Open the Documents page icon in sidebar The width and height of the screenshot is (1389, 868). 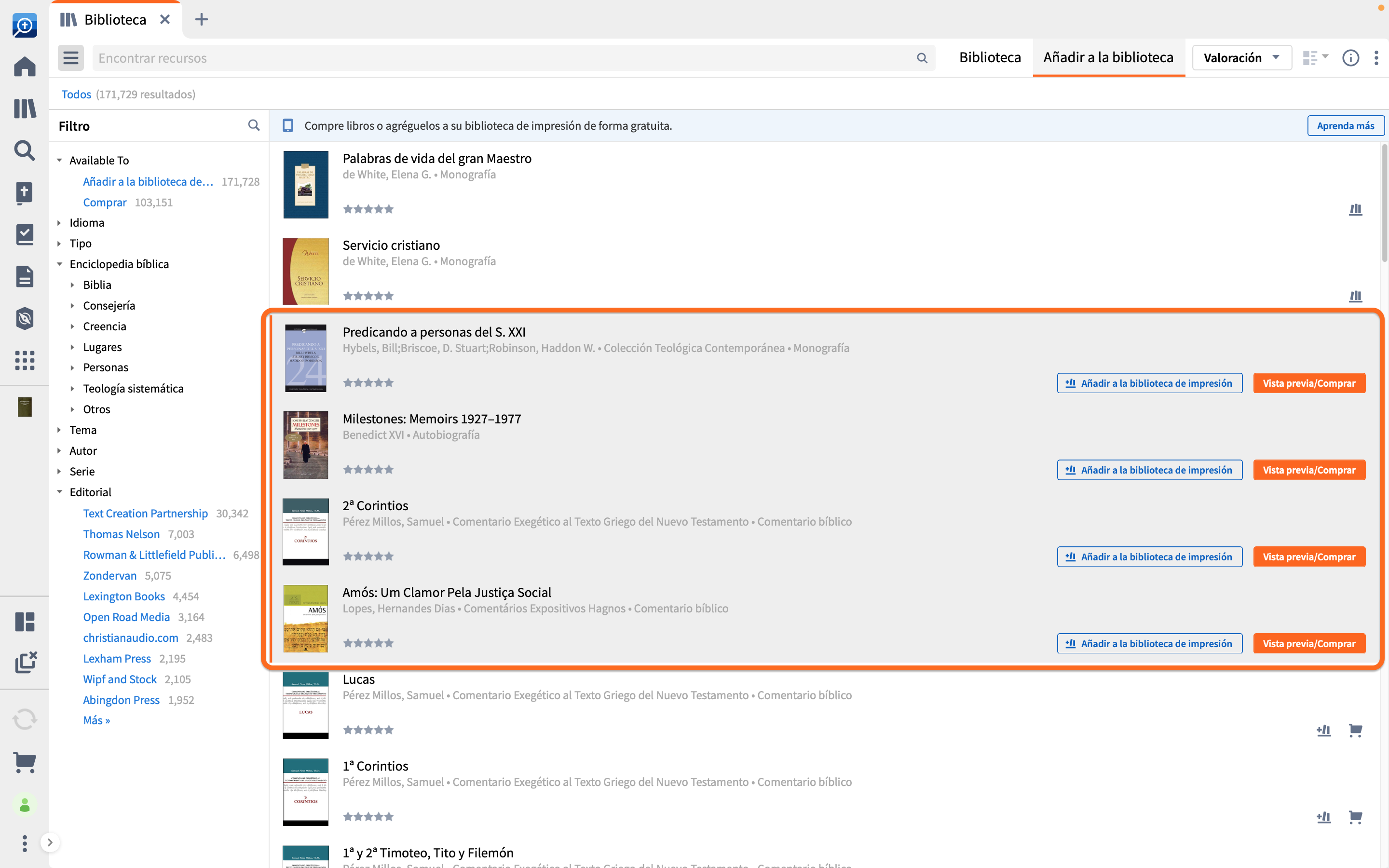click(x=25, y=276)
